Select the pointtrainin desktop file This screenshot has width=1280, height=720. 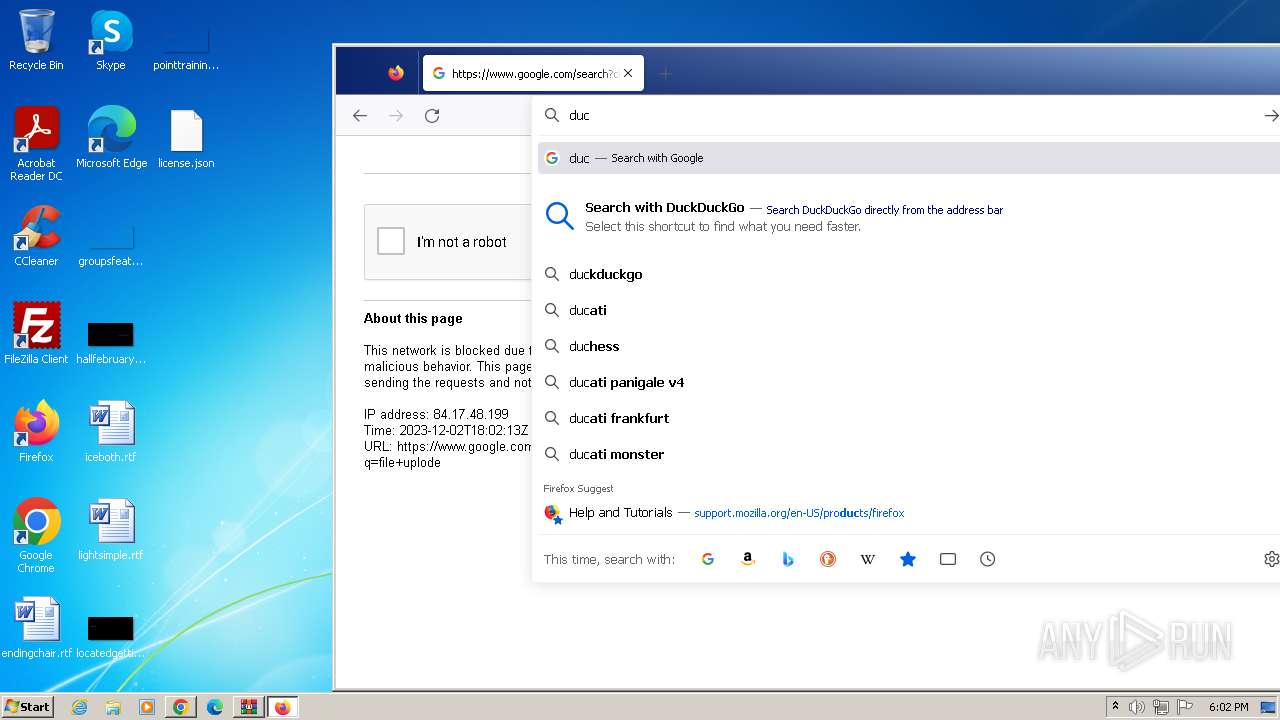click(x=186, y=47)
